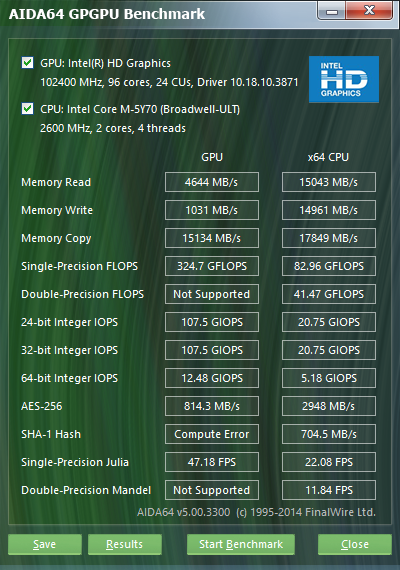Screen dimensions: 400x570
Task: Click the green Close button
Action: point(355,544)
